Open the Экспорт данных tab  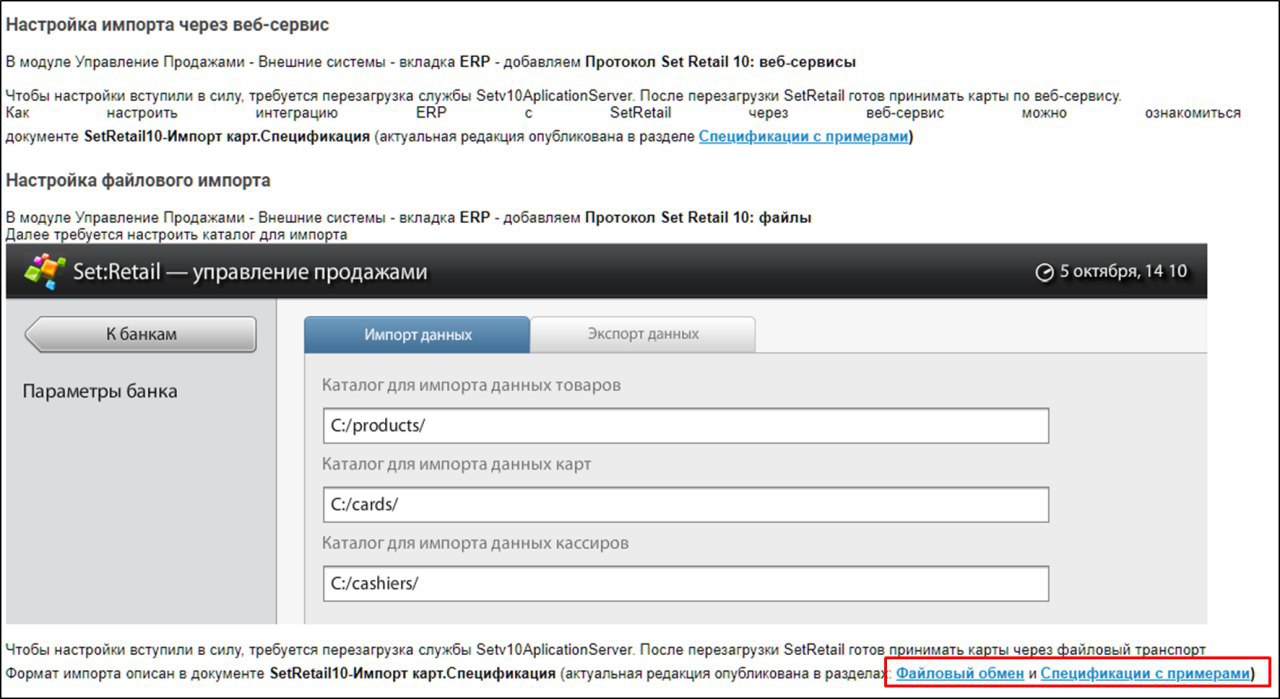[x=643, y=334]
